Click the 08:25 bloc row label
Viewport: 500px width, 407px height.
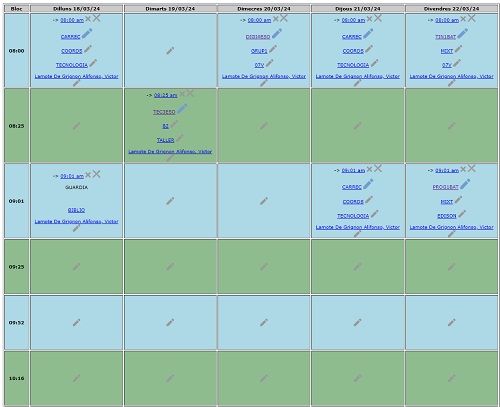pos(16,126)
